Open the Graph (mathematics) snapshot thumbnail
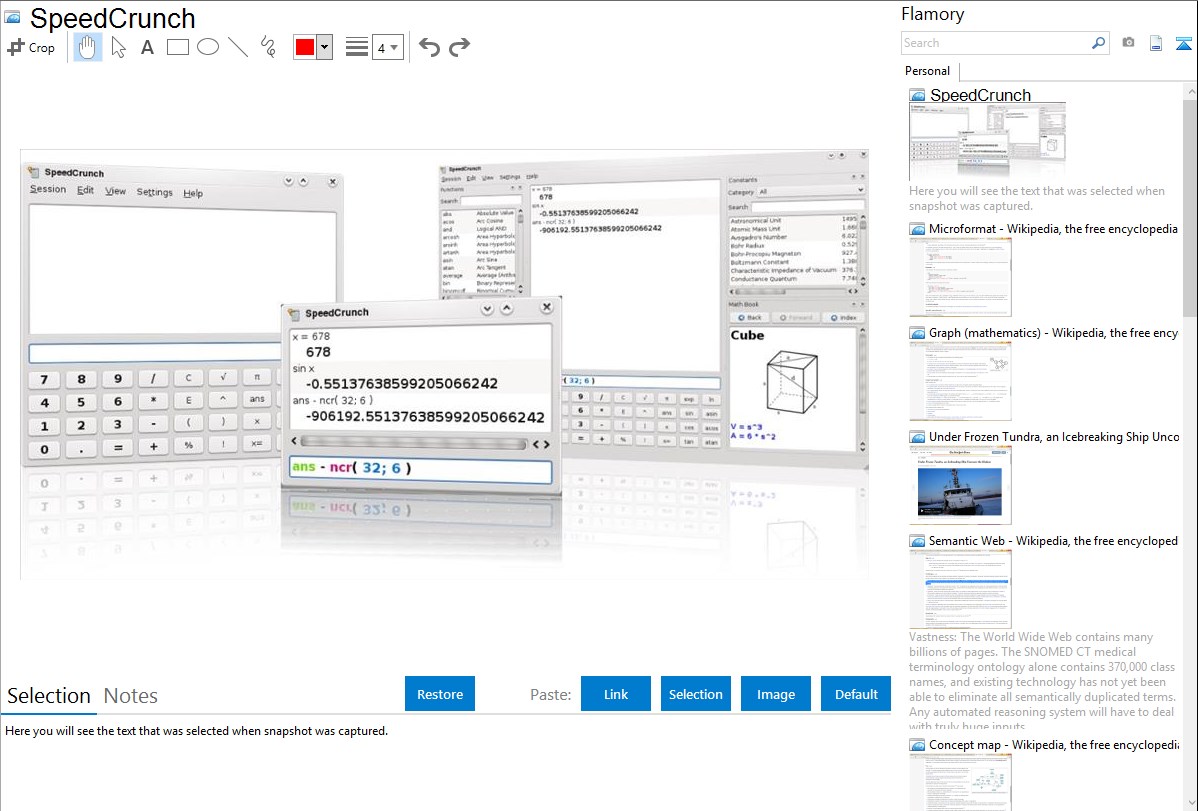 pos(960,381)
